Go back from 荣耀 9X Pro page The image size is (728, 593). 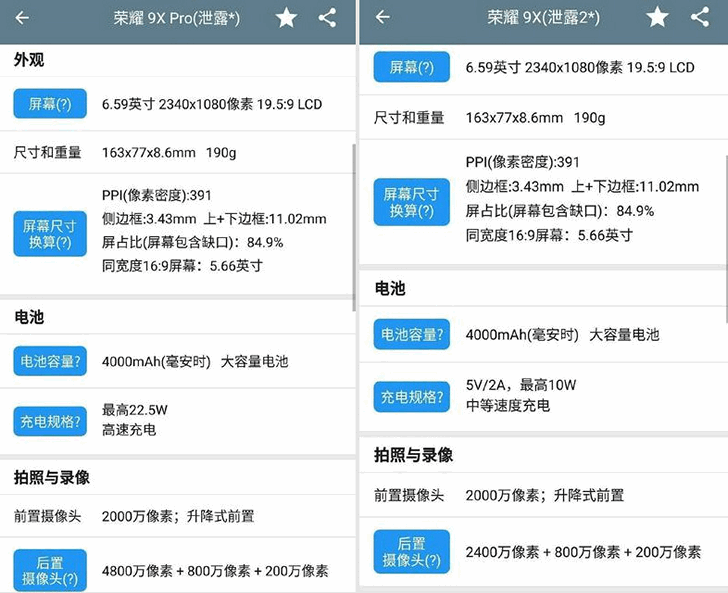(x=22, y=18)
